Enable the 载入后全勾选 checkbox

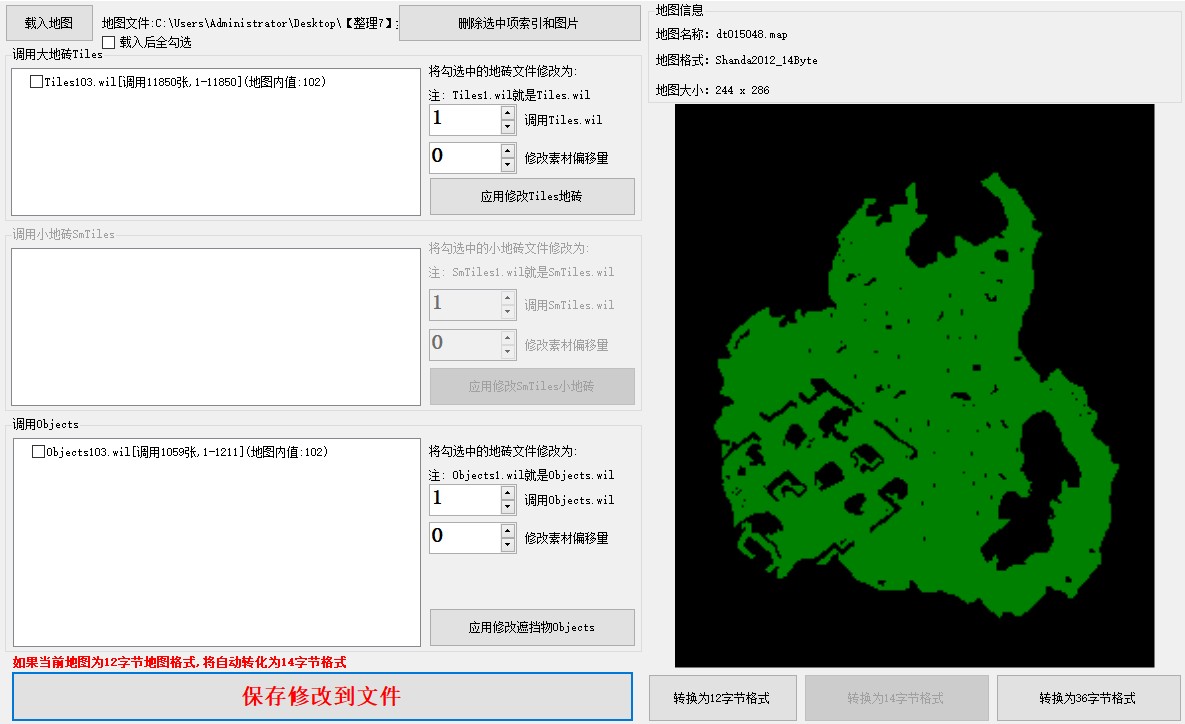click(109, 43)
